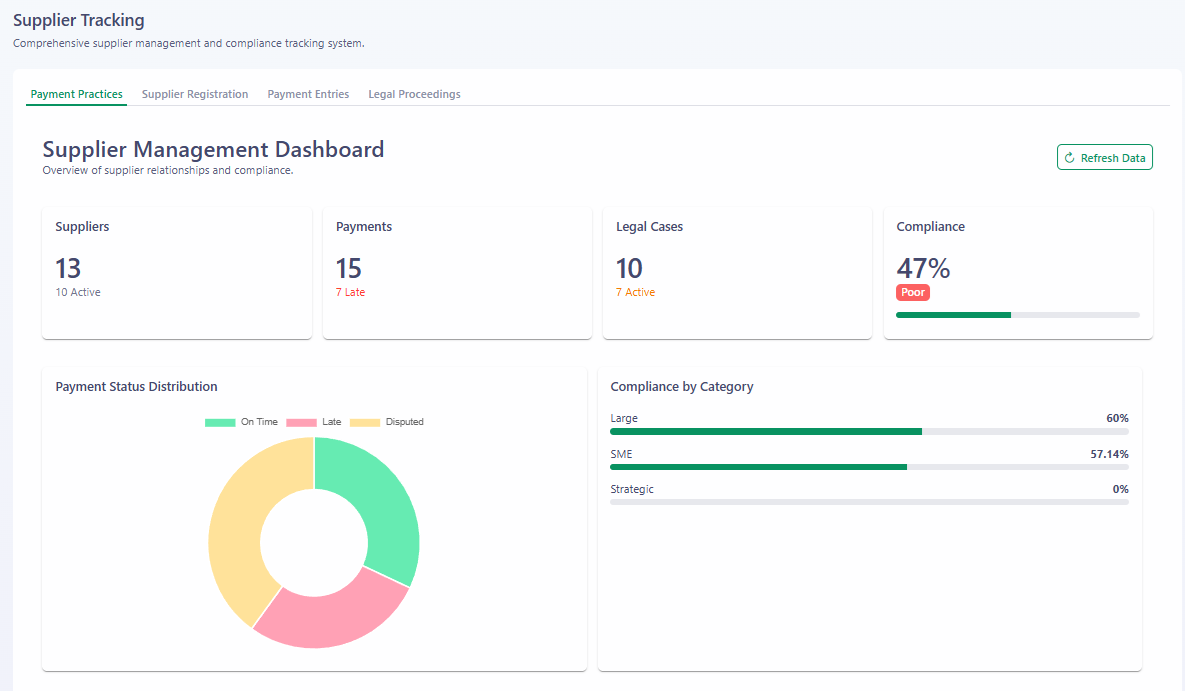Click the Compliance by Category heading
The width and height of the screenshot is (1185, 691).
[x=682, y=386]
